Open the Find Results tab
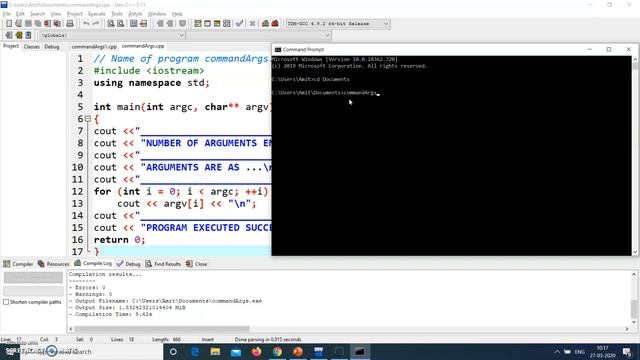This screenshot has height=360, width=640. (163, 264)
